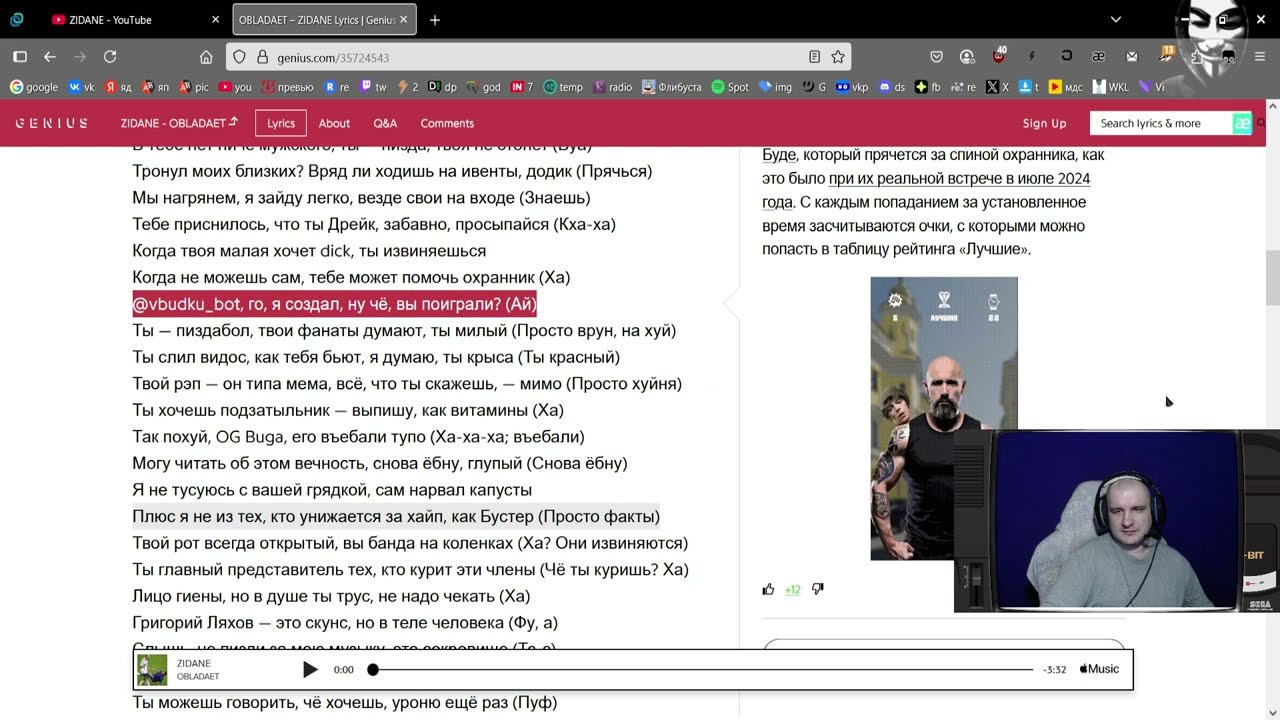
Task: Click the page vertical scrollbar thumb
Action: [x=1272, y=278]
